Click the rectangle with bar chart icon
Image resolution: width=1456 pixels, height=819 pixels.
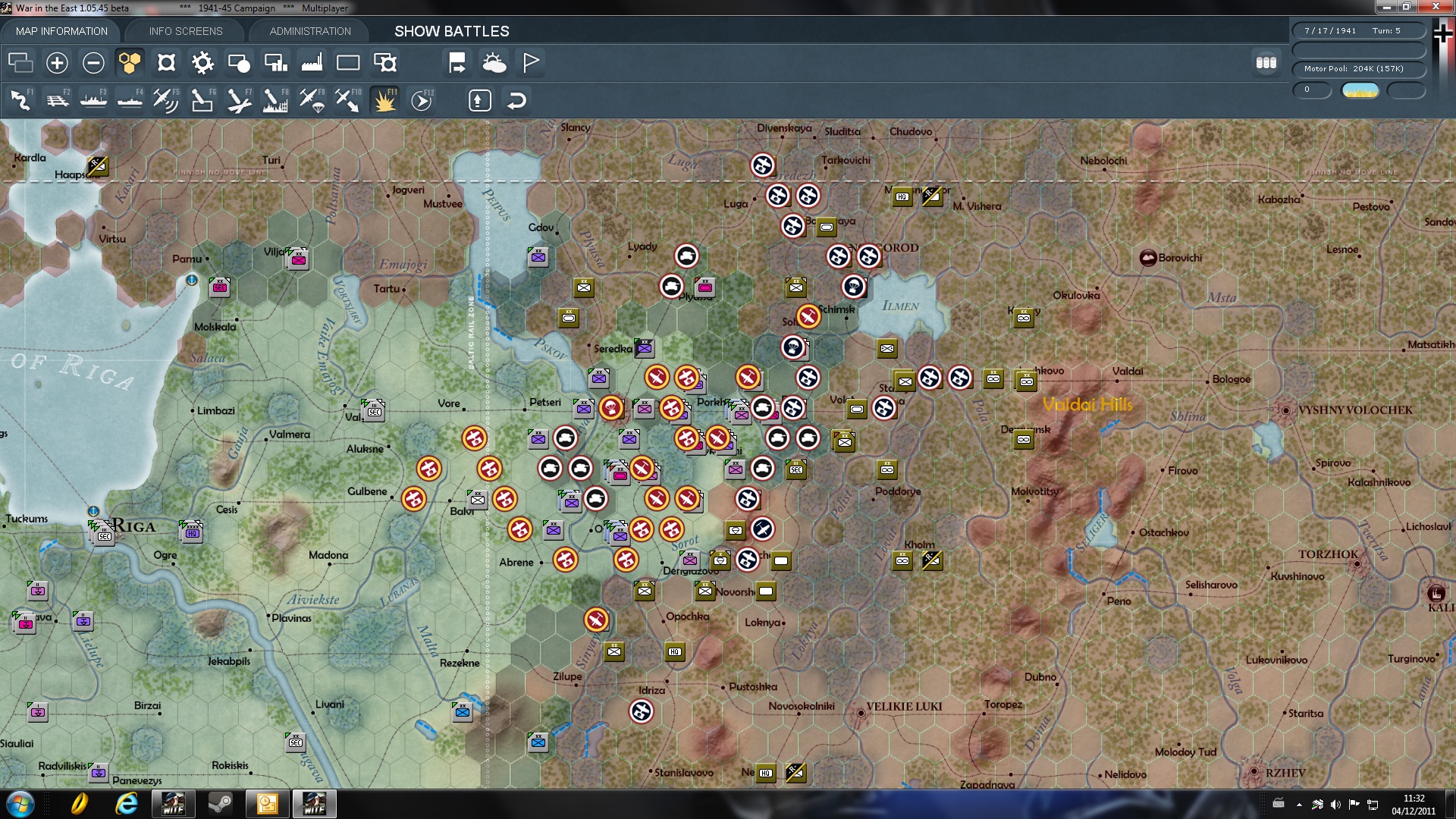click(x=275, y=62)
